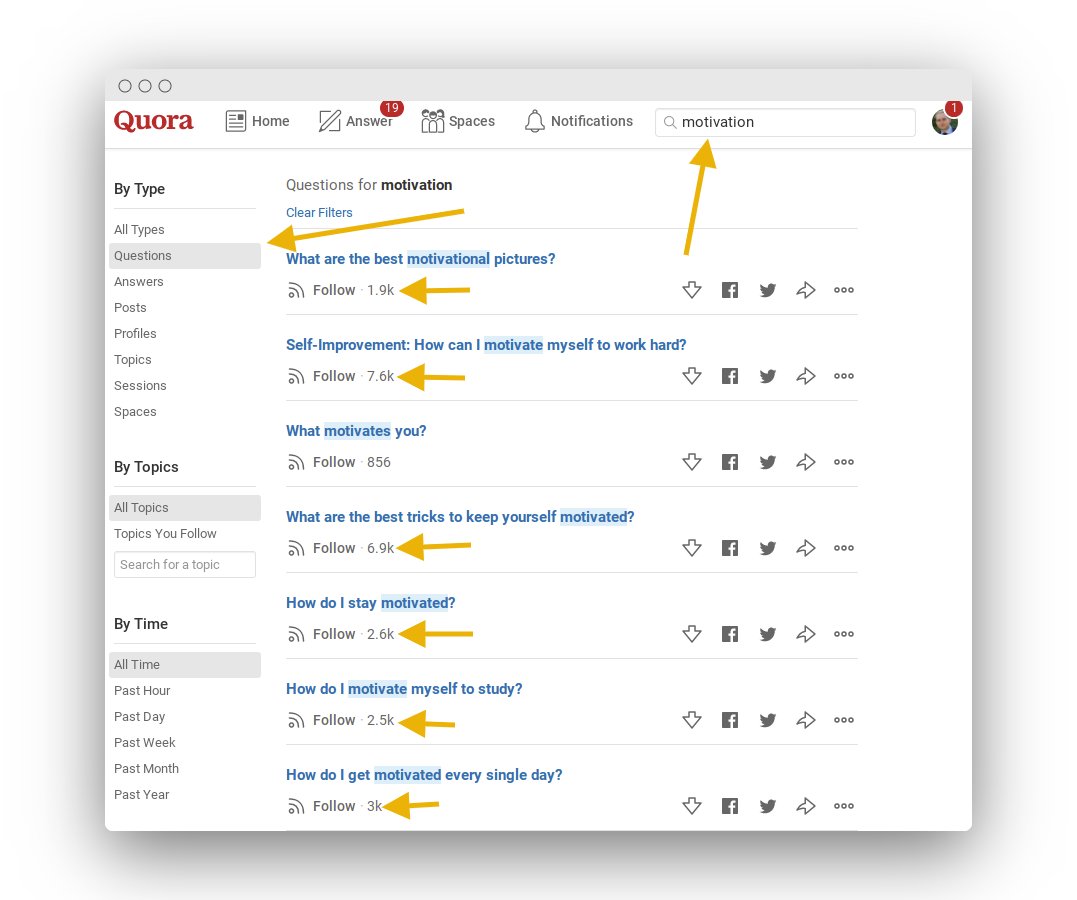1077x900 pixels.
Task: Open 'How do I motivate myself to study?'
Action: coord(404,689)
